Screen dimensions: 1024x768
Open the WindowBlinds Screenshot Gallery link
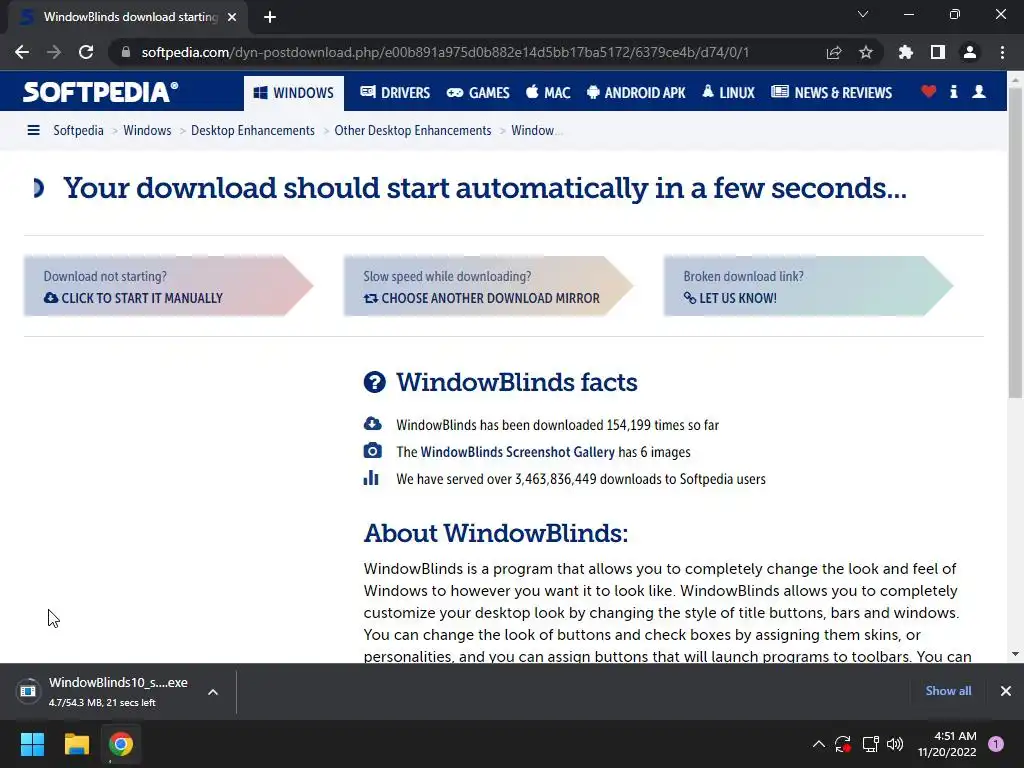click(517, 452)
